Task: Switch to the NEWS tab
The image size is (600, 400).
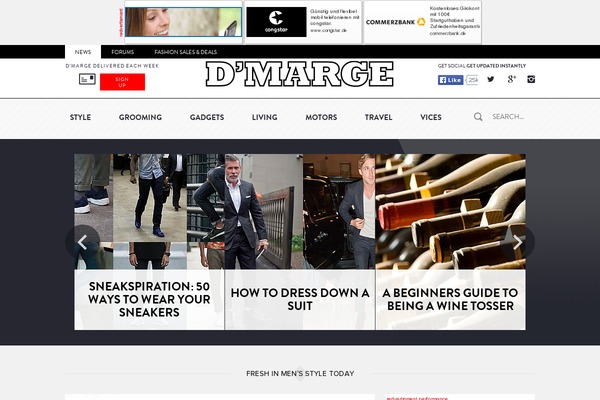Action: point(83,52)
